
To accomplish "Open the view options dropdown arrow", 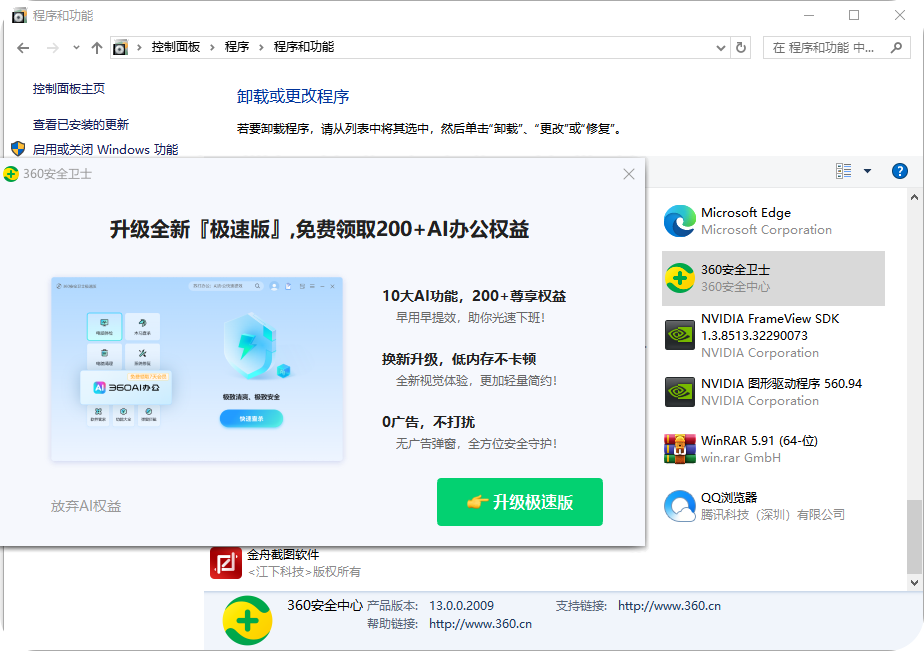I will pos(867,171).
